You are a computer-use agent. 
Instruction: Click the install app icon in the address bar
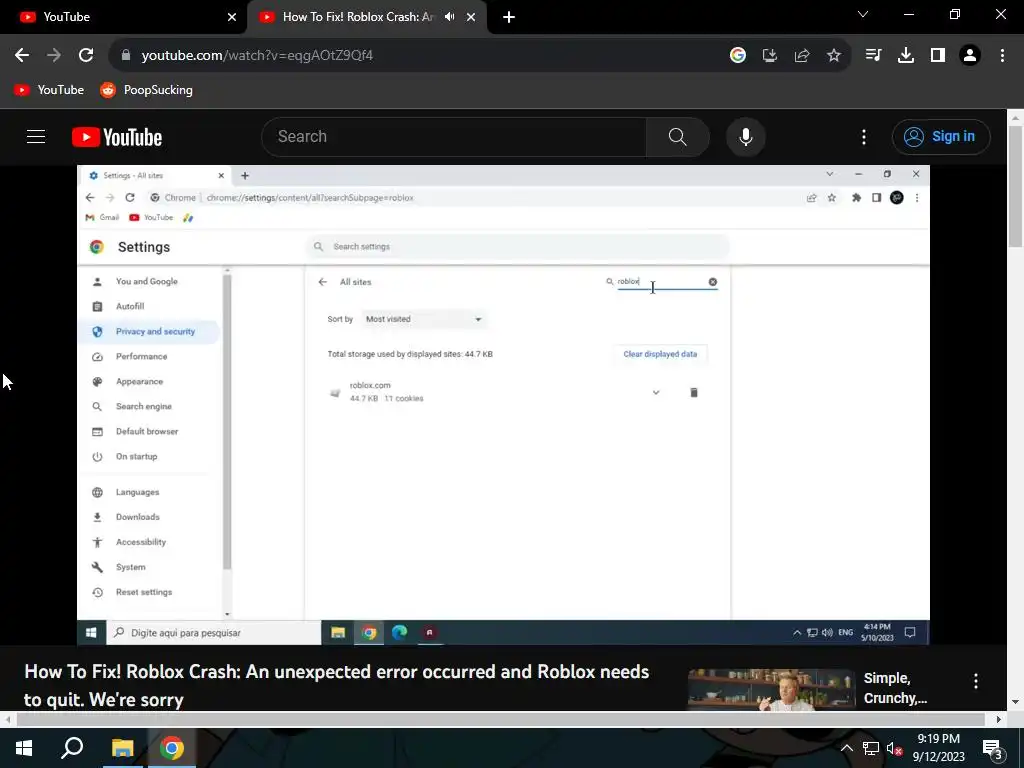pos(770,56)
